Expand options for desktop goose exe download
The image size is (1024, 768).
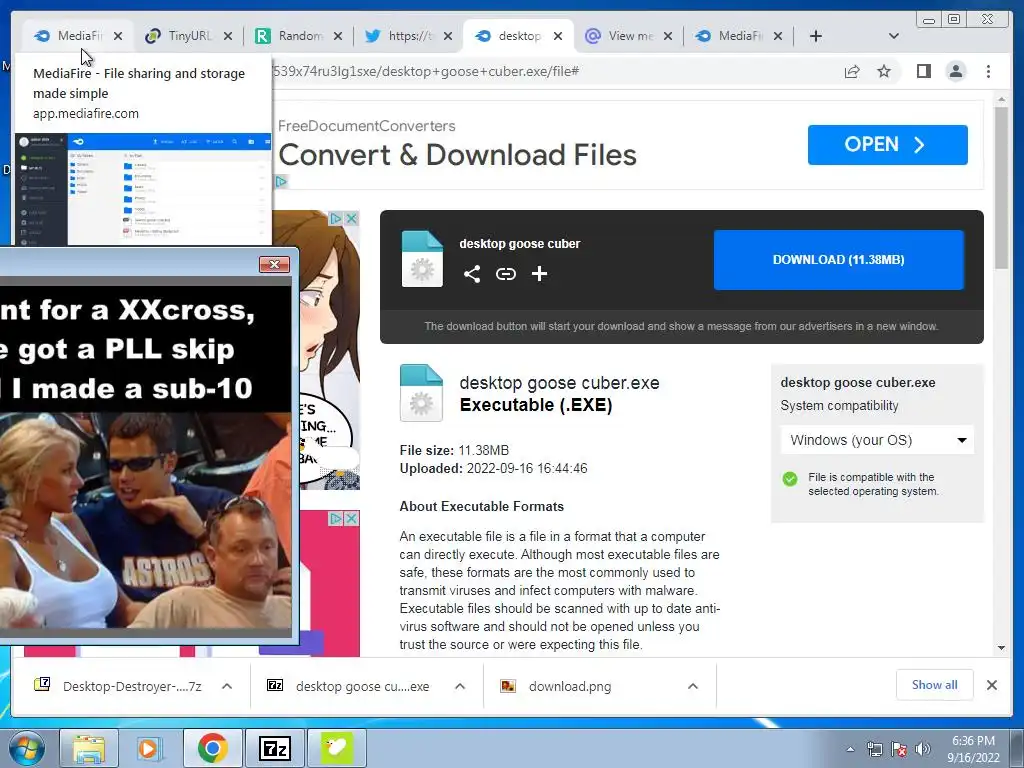460,686
